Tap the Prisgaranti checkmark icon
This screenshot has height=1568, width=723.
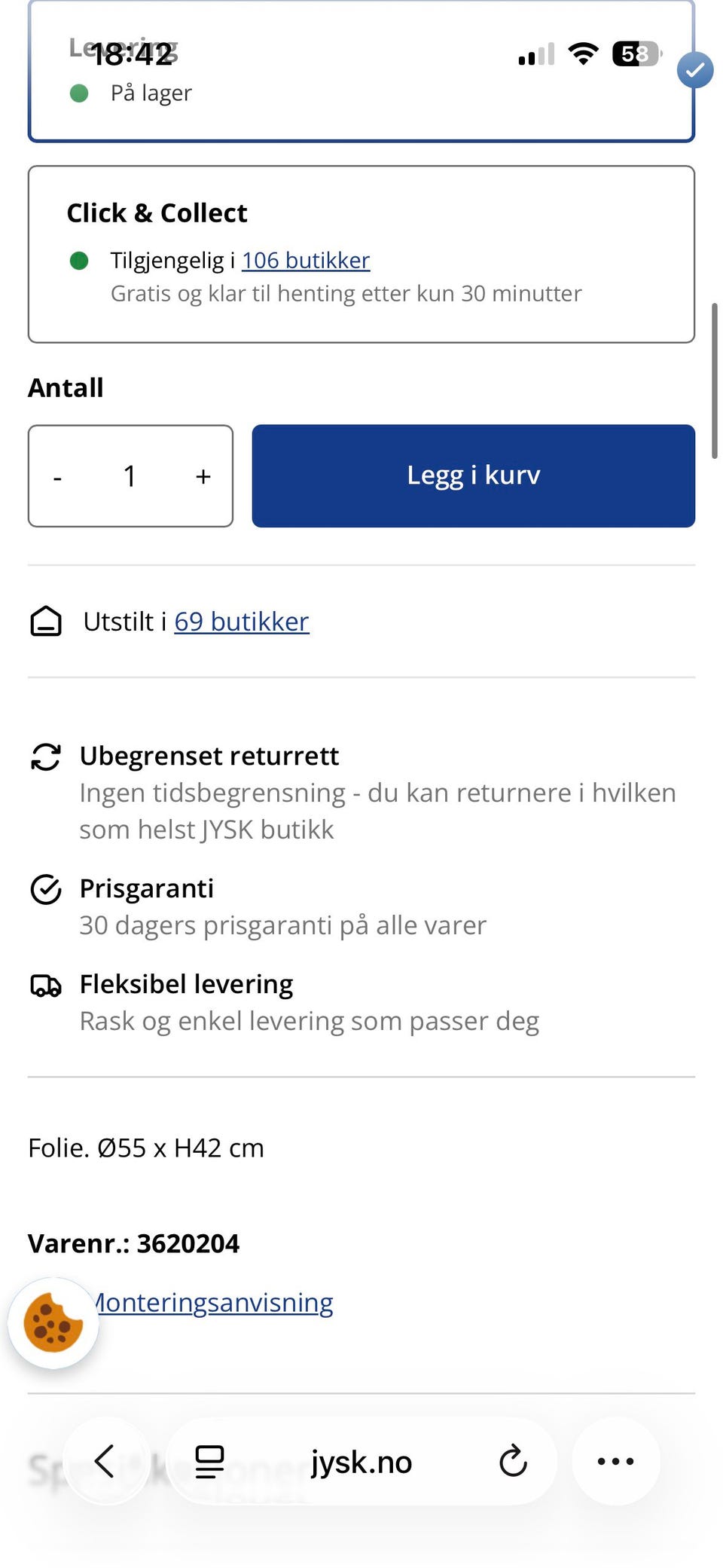[x=46, y=889]
